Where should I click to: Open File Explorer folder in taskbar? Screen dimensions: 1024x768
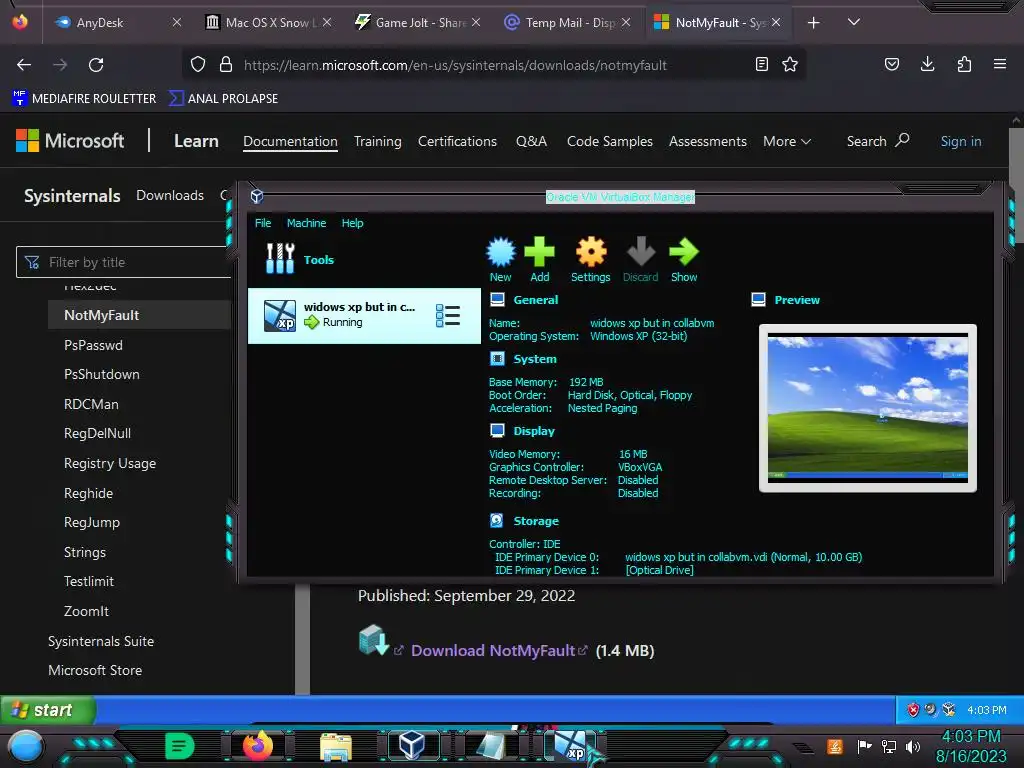pos(336,746)
